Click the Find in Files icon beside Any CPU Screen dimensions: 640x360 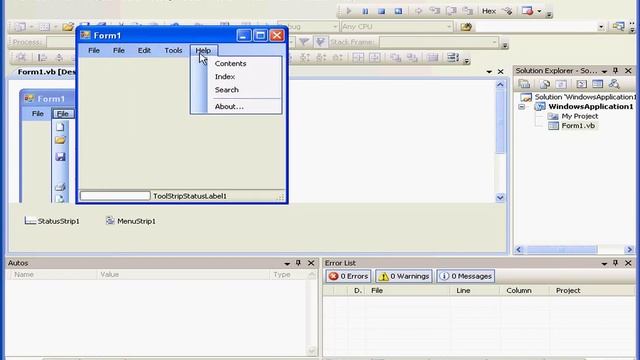tap(466, 27)
